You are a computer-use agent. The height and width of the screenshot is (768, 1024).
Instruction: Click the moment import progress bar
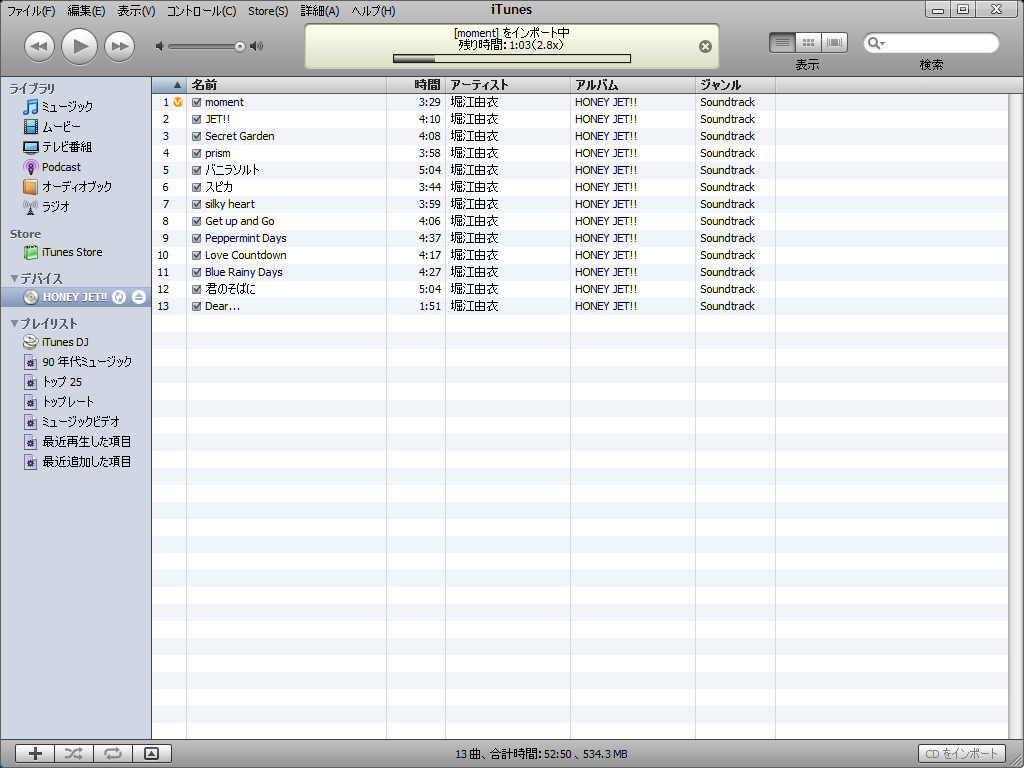pos(512,59)
